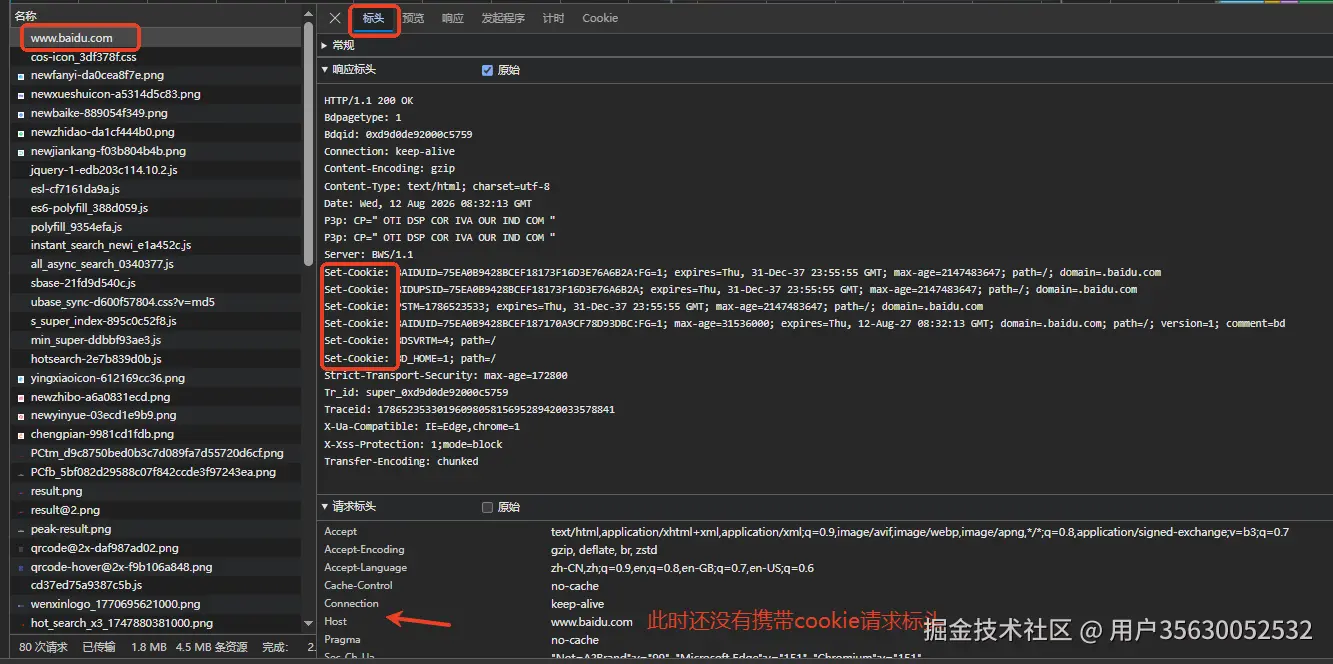1333x664 pixels.
Task: Click the 80 次请求 status bar entry
Action: (43, 647)
